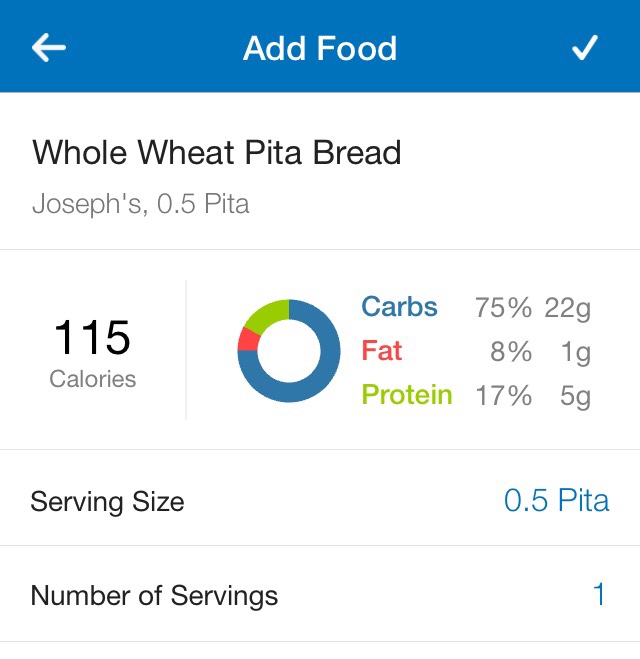The image size is (640, 659).
Task: Open the 0.5 Pita serving size selector
Action: coord(556,501)
